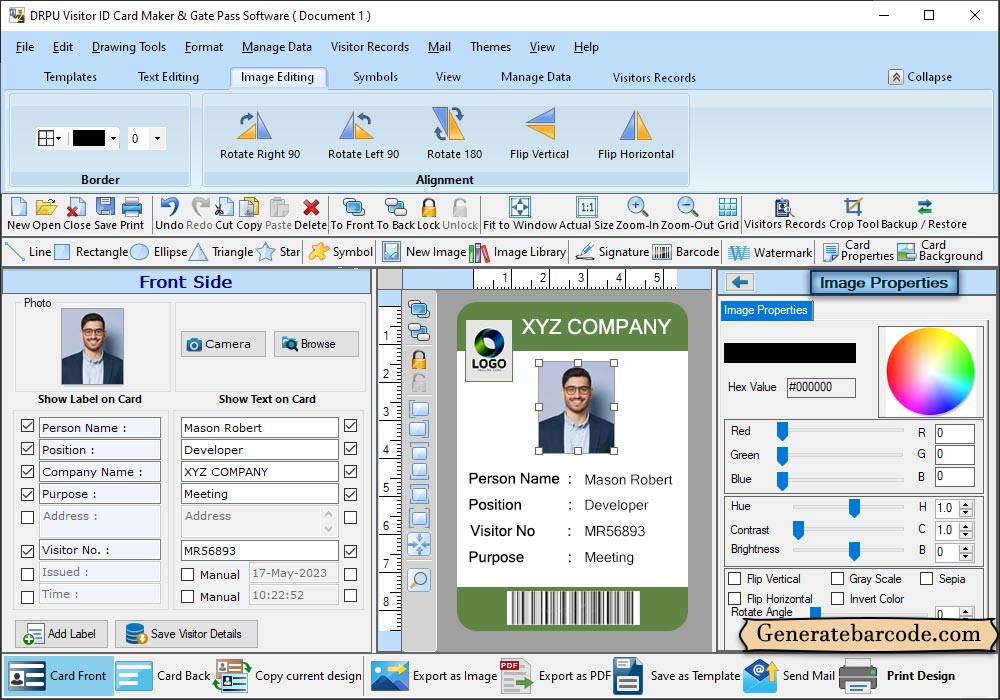Click the Hue slider handle
Screen dimensions: 1000x700
coord(854,508)
